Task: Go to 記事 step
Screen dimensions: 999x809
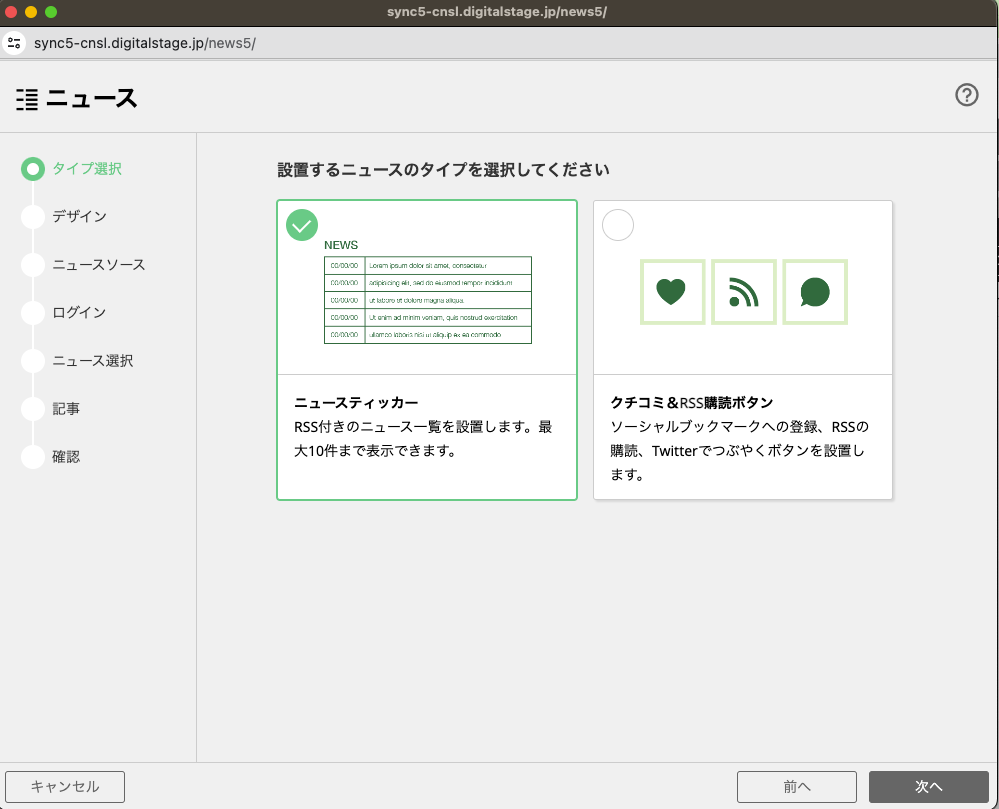Action: 66,409
